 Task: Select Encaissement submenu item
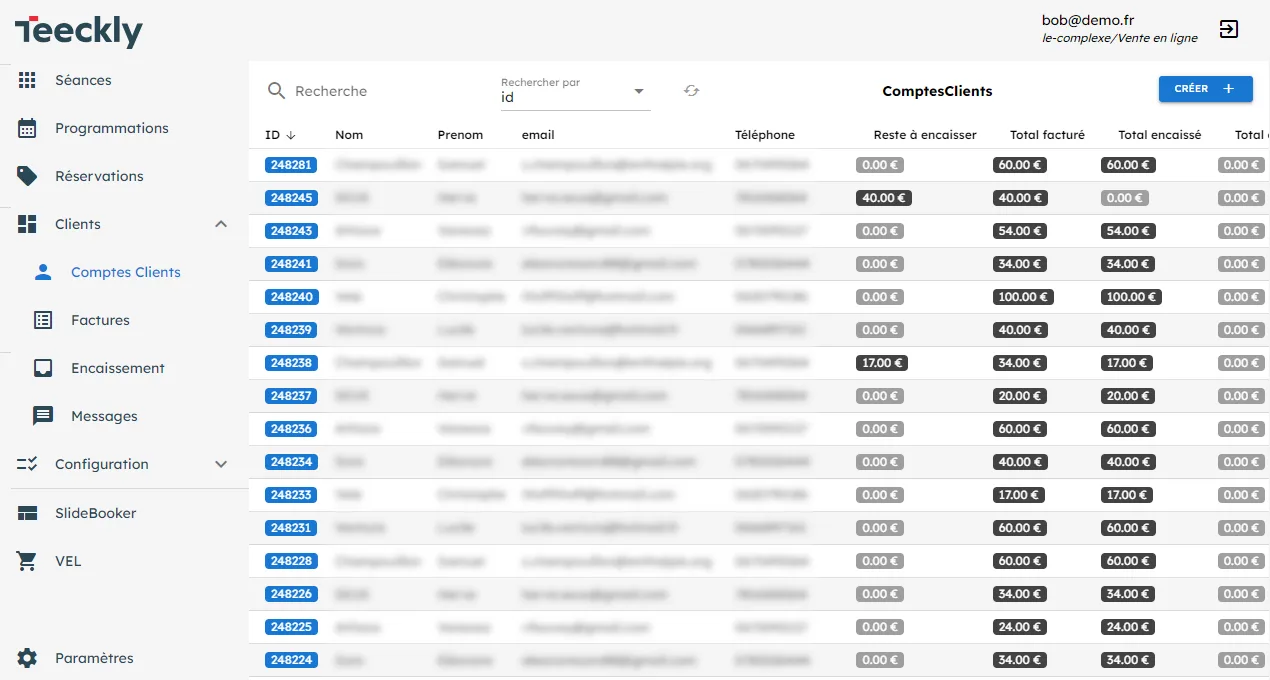(118, 368)
